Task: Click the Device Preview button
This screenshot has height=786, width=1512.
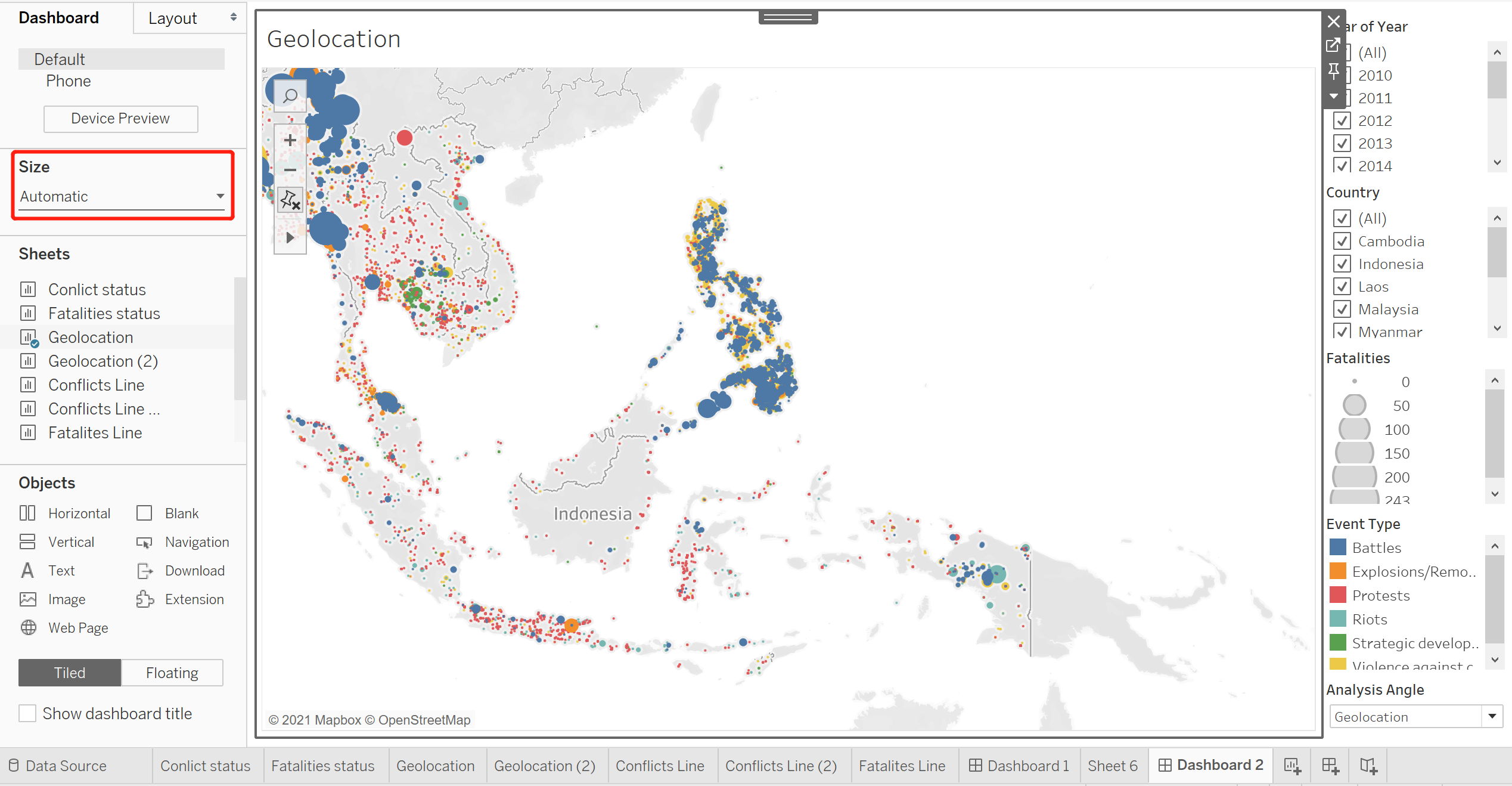Action: [x=120, y=119]
